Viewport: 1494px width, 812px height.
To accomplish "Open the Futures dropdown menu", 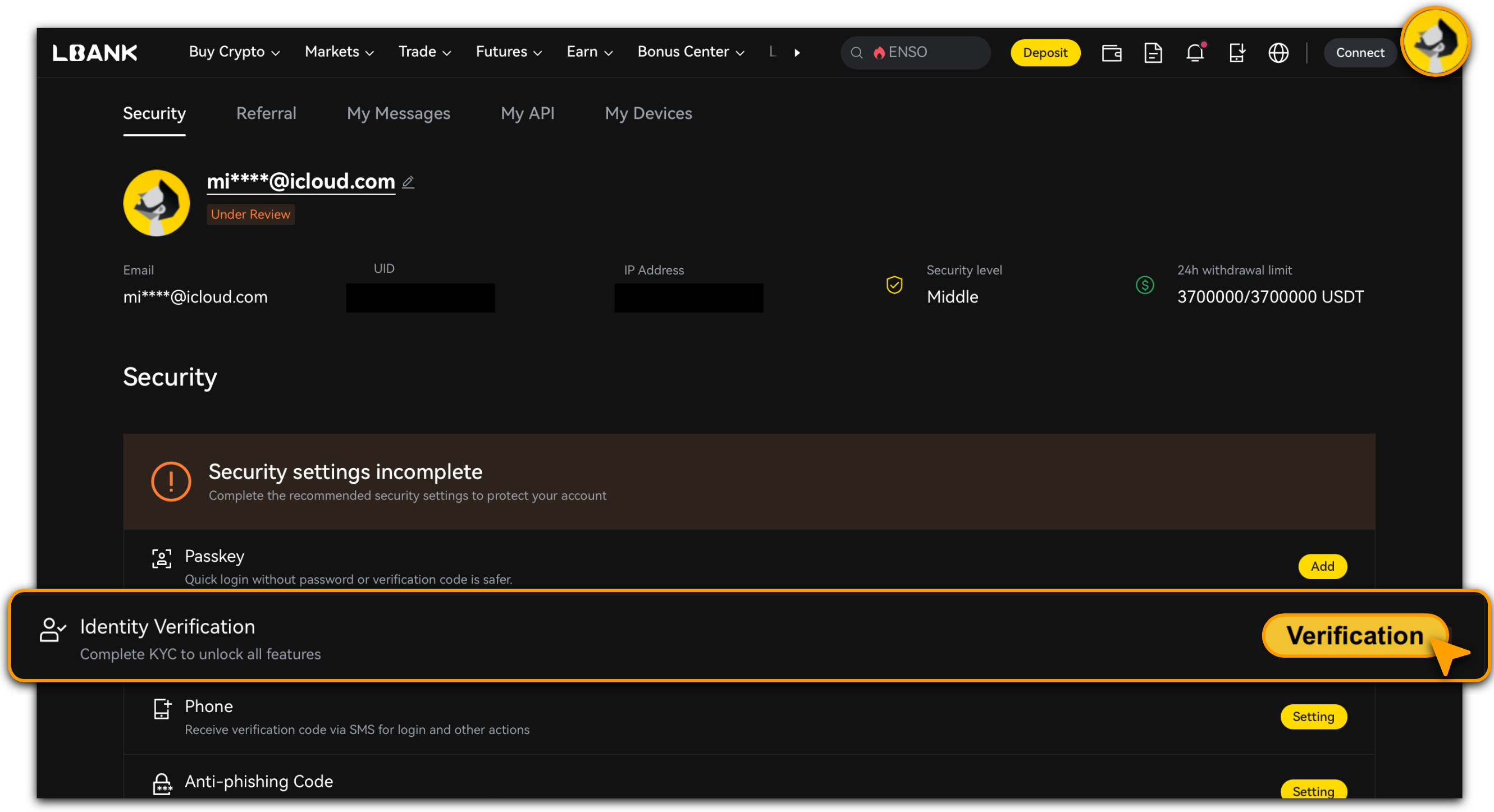I will click(x=509, y=52).
